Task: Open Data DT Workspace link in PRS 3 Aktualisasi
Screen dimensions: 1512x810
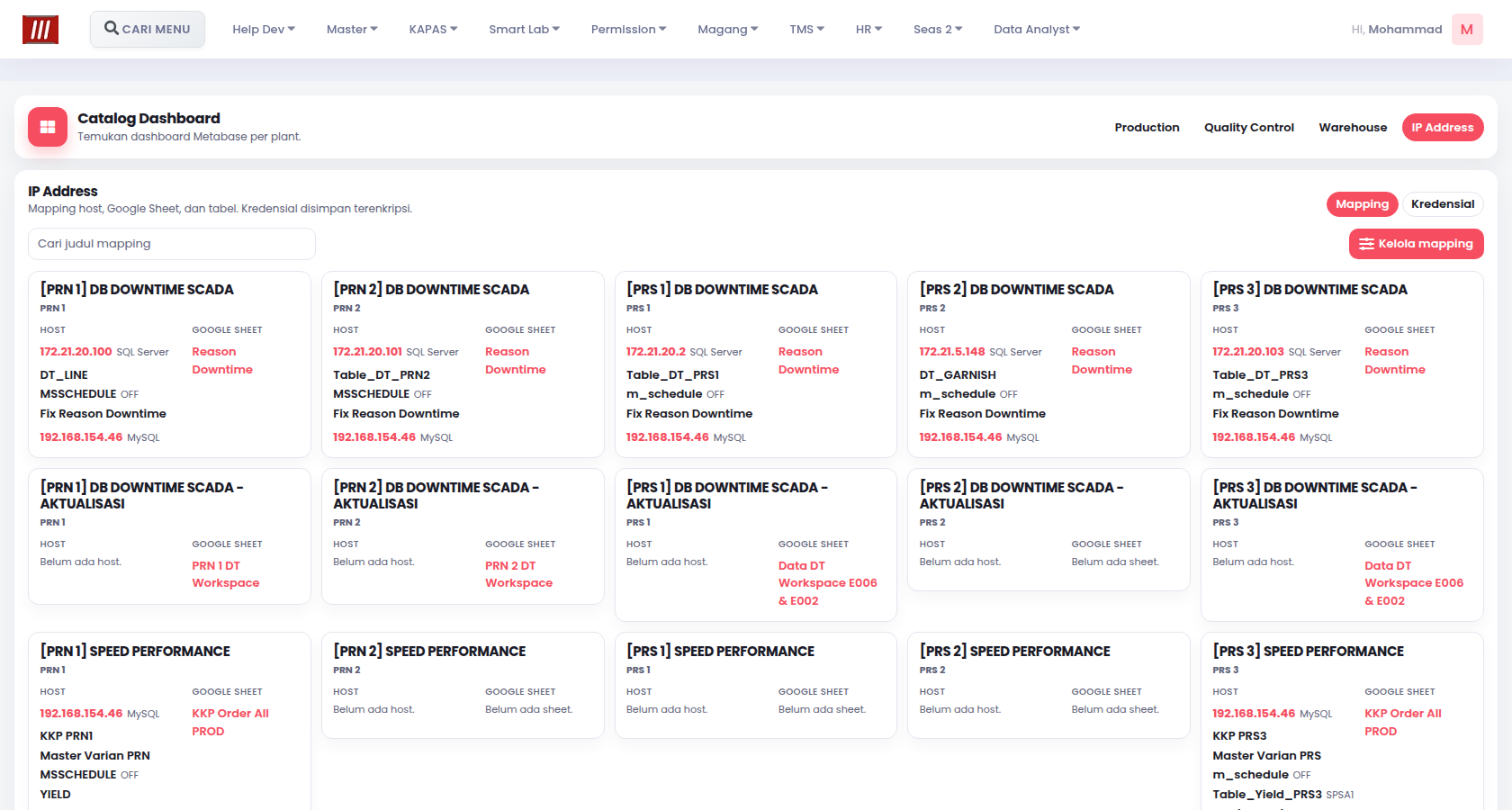Action: click(x=1414, y=583)
